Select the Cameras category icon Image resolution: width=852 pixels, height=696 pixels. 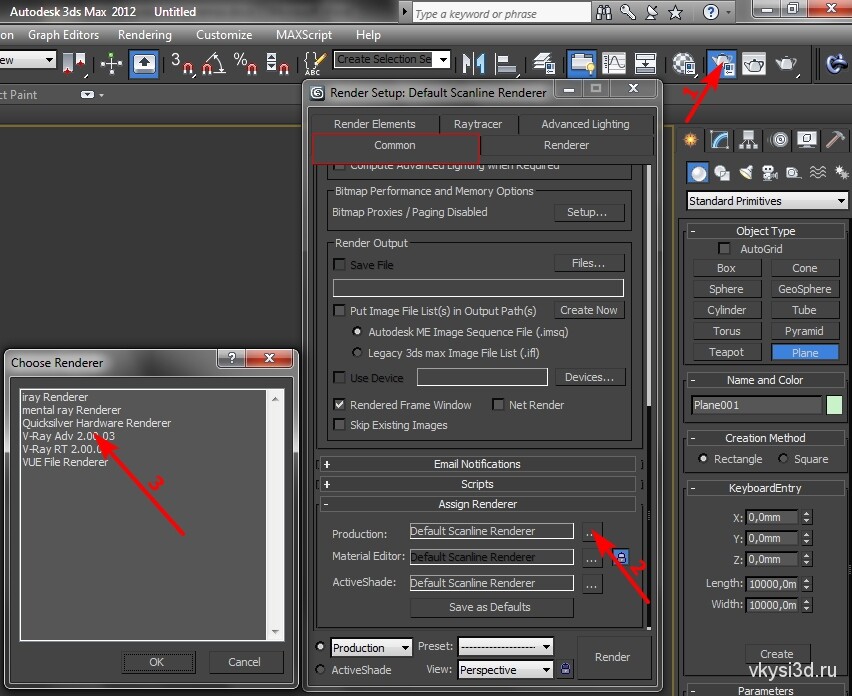[x=769, y=173]
